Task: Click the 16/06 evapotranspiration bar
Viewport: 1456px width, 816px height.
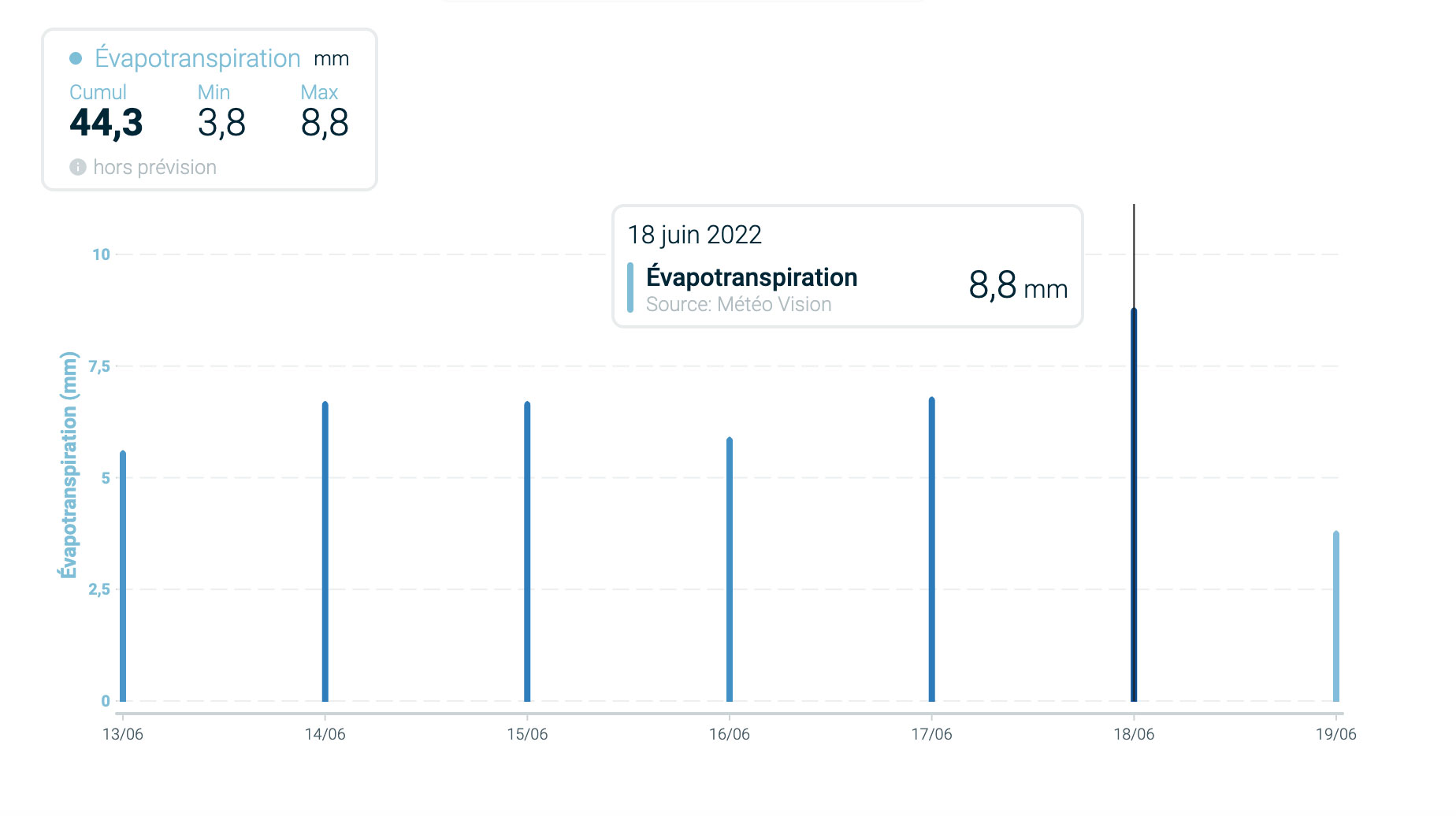Action: tap(730, 569)
